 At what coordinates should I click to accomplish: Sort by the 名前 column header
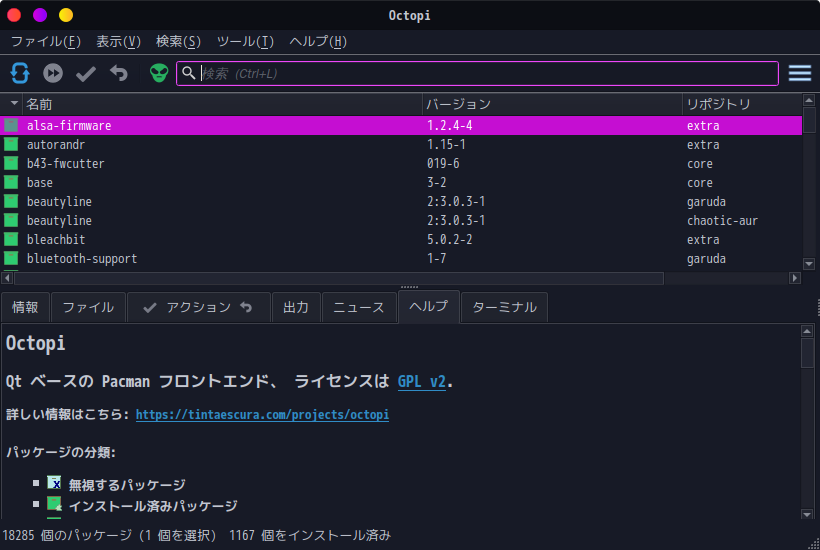[222, 104]
